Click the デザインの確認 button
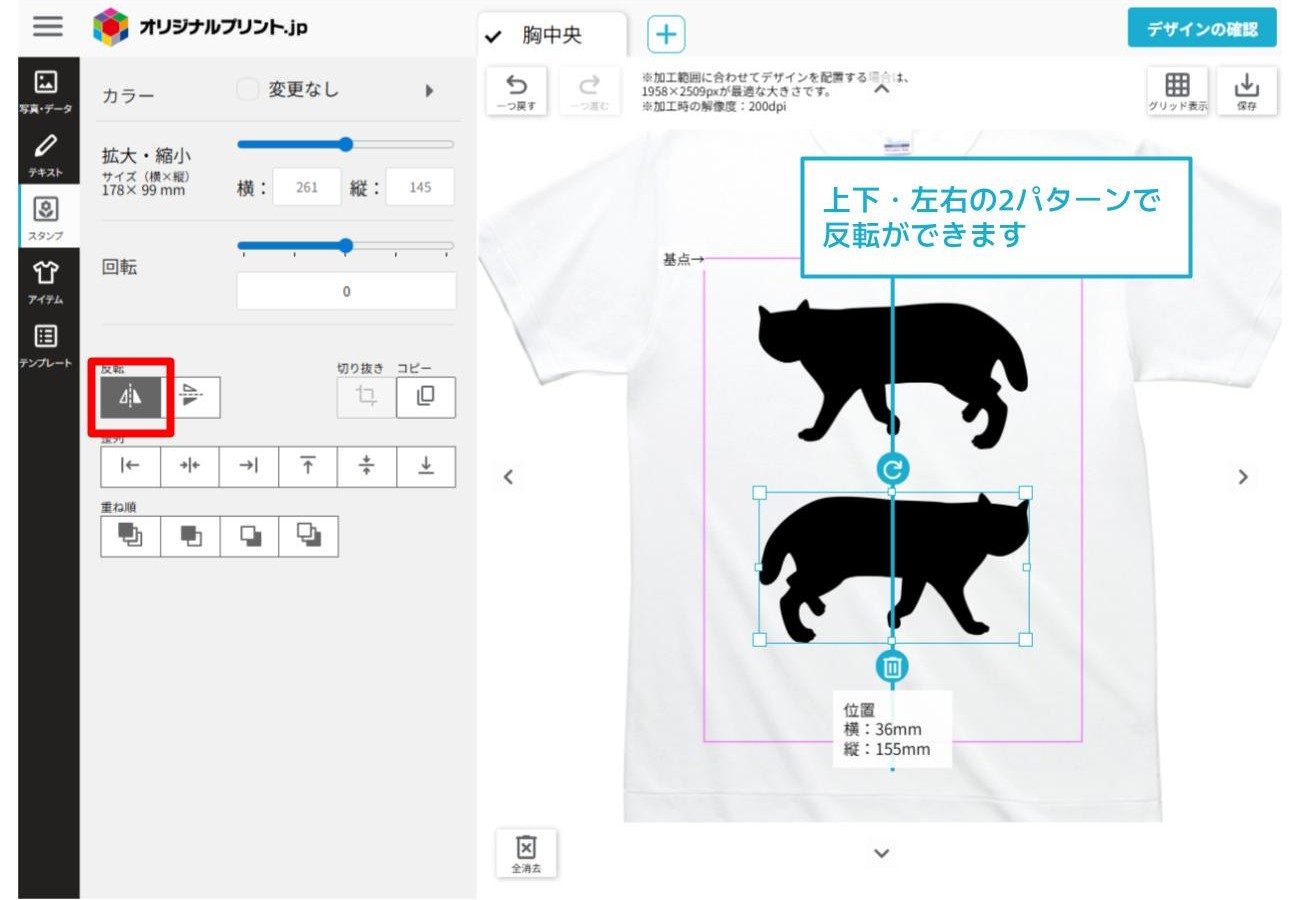1300x900 pixels. click(1202, 29)
